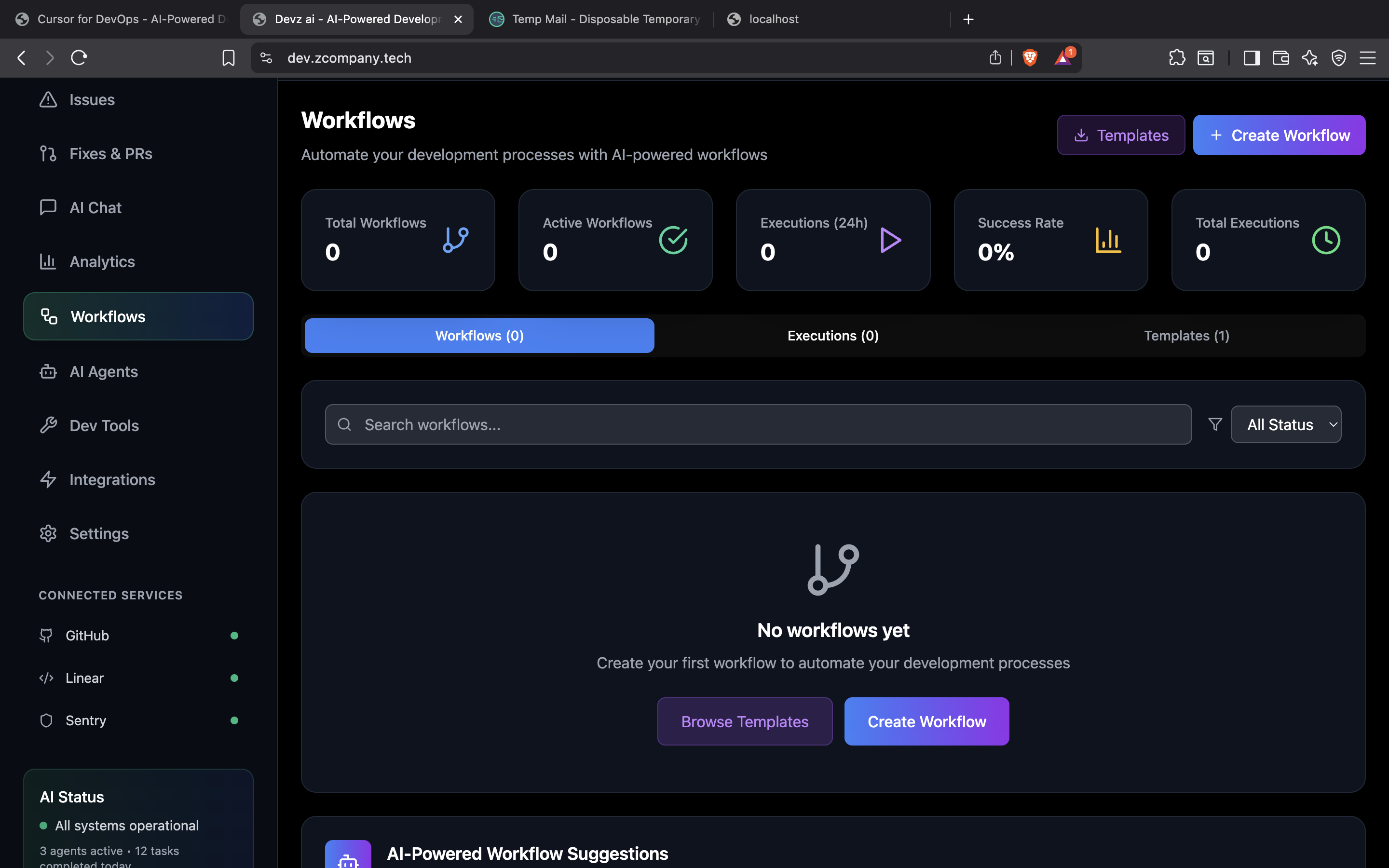This screenshot has width=1389, height=868.
Task: Click the Create Workflow button
Action: coord(1279,135)
